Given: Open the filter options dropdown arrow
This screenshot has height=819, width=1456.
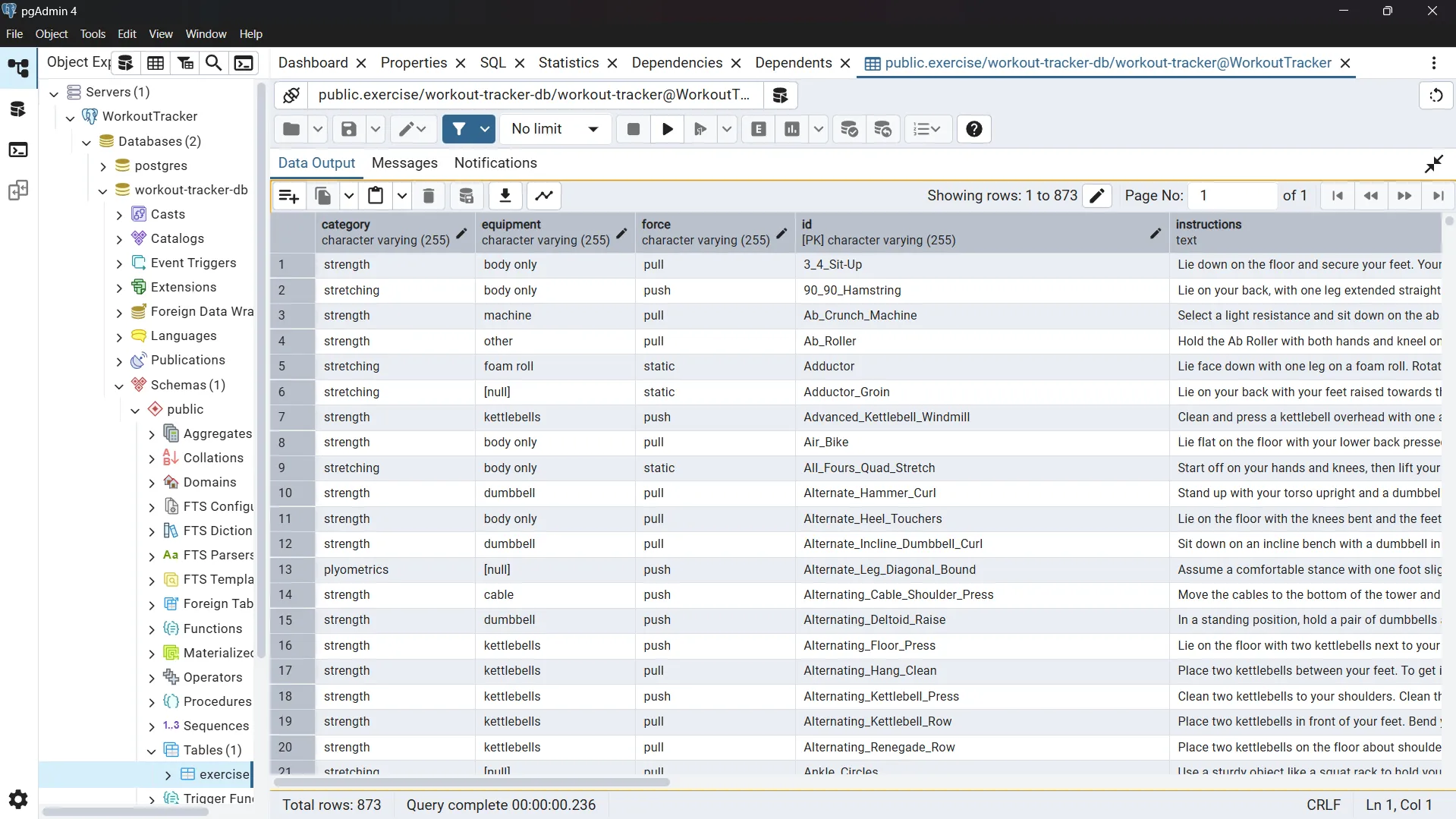Looking at the screenshot, I should click(485, 129).
